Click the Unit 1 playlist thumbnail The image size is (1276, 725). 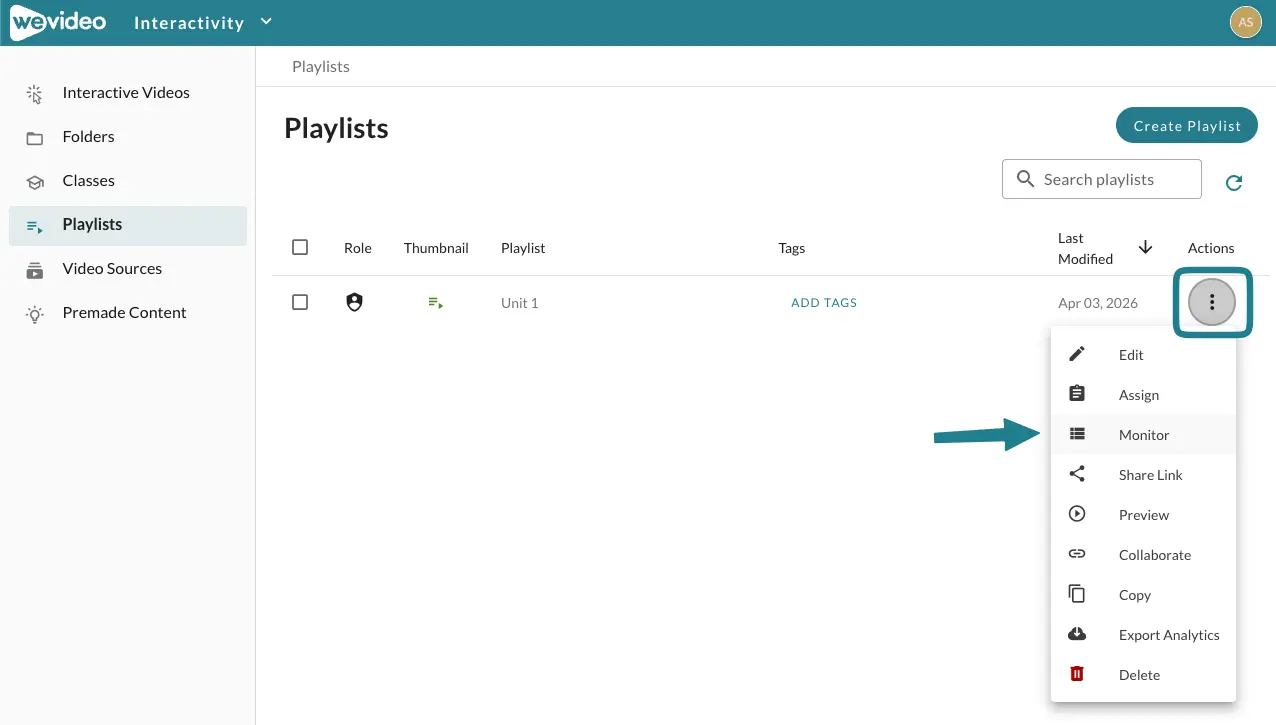coord(435,302)
